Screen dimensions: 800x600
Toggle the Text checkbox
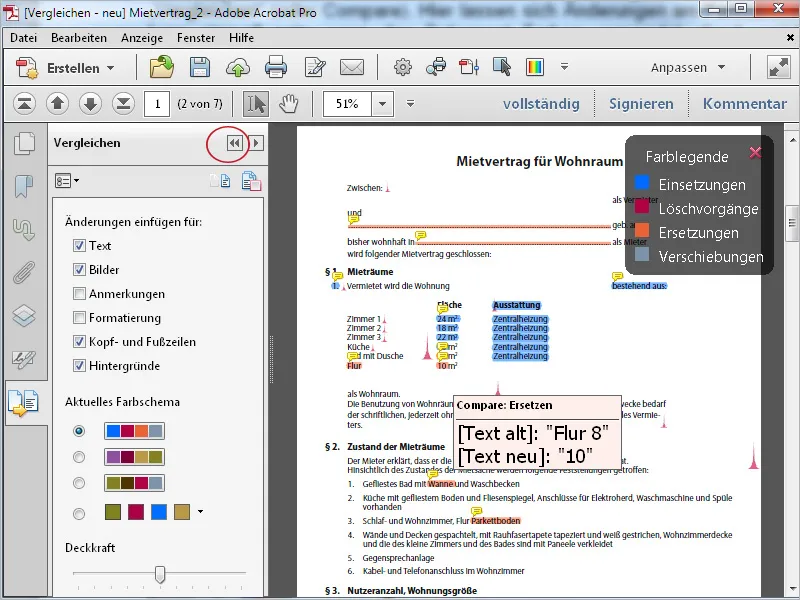tap(79, 245)
